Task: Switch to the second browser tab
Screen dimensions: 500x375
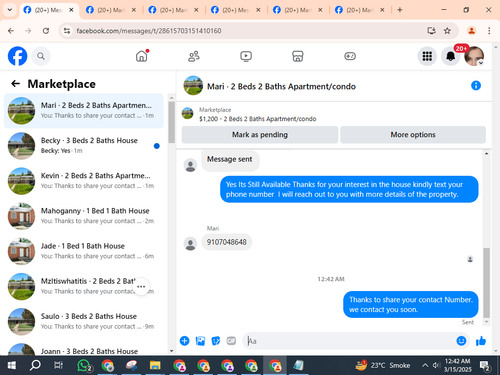Action: coord(111,10)
